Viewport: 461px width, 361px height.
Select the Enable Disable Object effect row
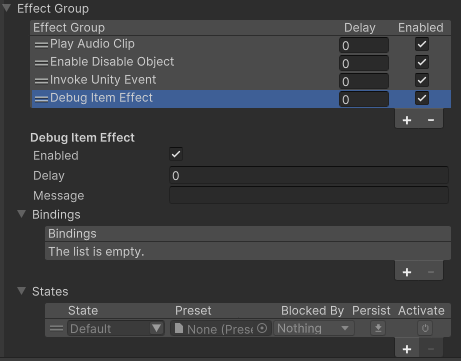pyautogui.click(x=241, y=62)
